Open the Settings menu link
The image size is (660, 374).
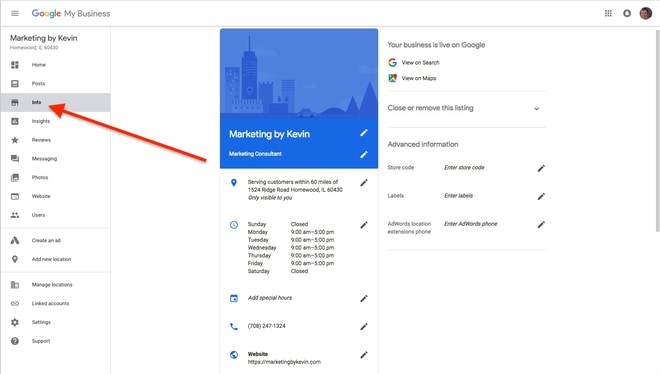click(x=41, y=322)
